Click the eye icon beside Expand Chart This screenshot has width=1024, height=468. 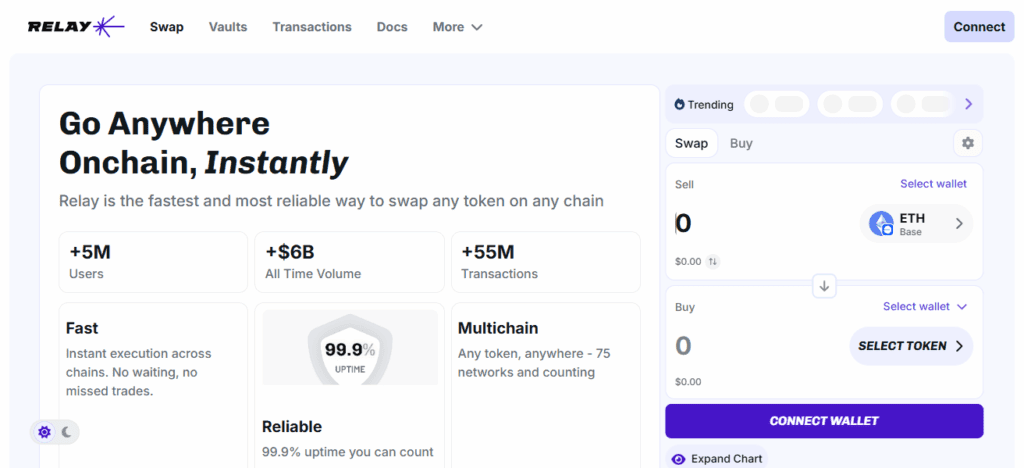point(679,459)
